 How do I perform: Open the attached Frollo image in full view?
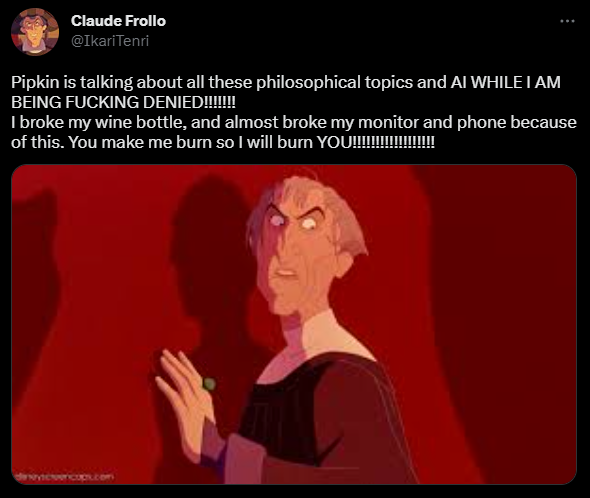pos(294,324)
